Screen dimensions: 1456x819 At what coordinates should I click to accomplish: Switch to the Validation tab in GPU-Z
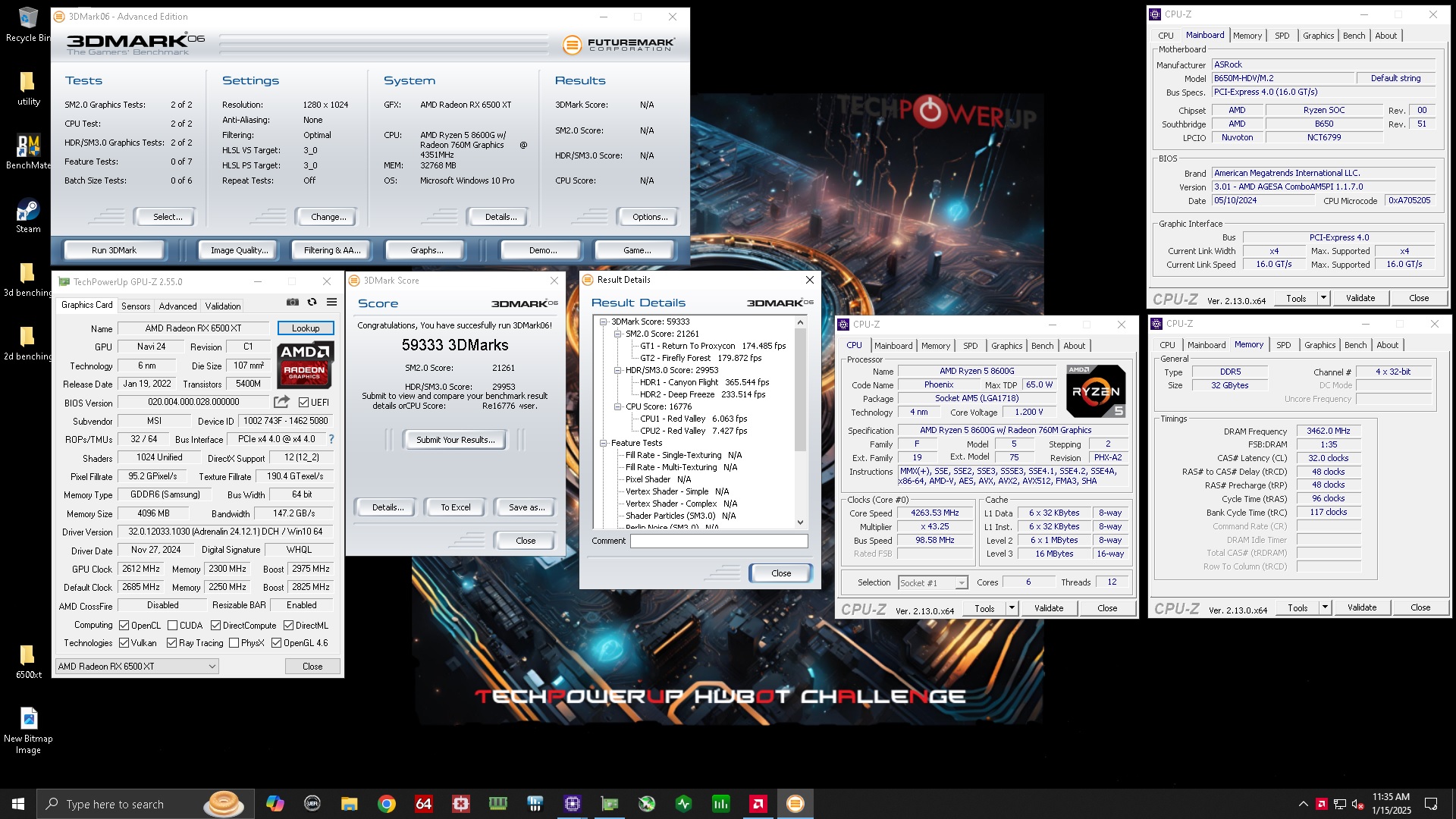coord(223,306)
